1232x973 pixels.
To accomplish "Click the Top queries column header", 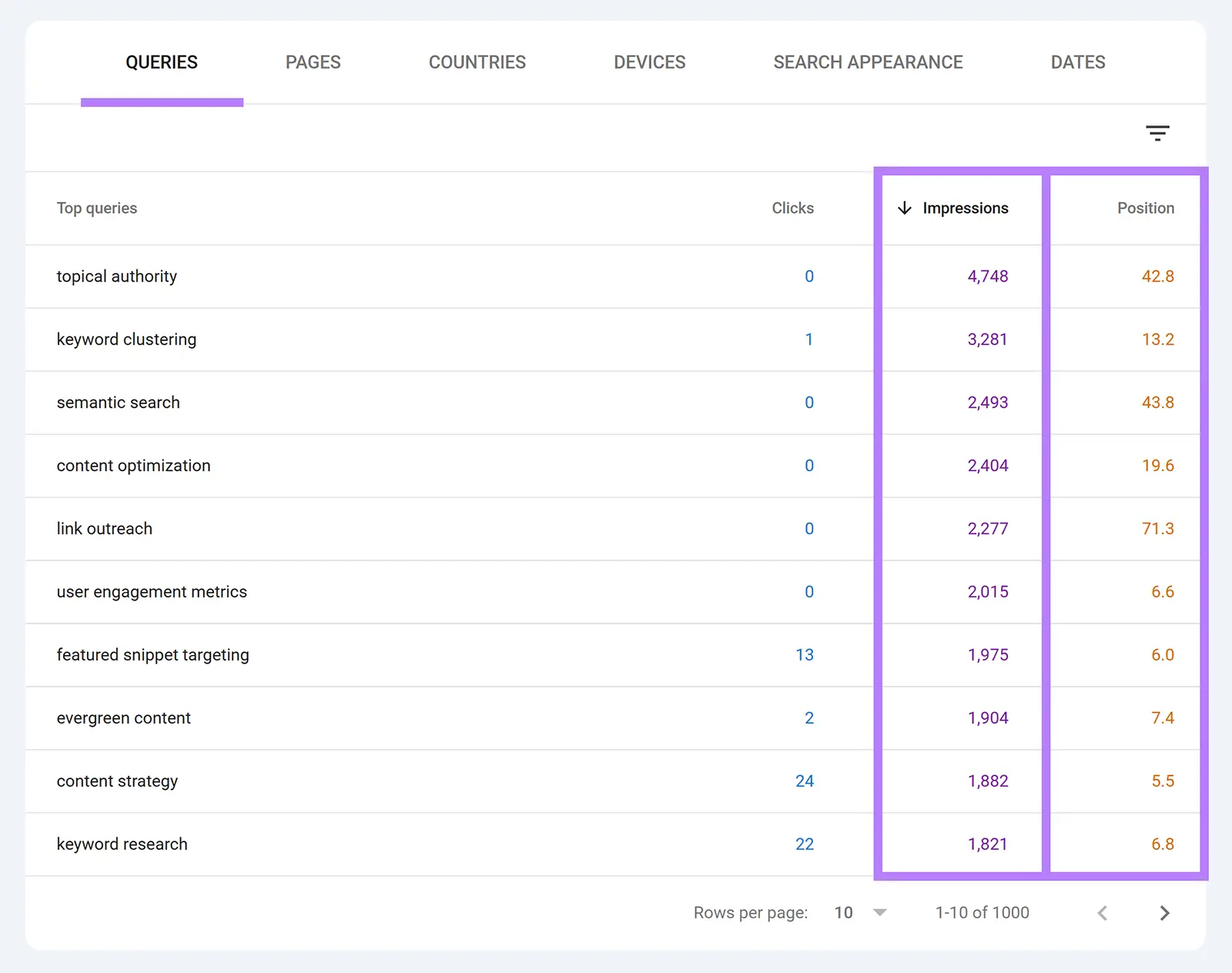I will click(97, 208).
